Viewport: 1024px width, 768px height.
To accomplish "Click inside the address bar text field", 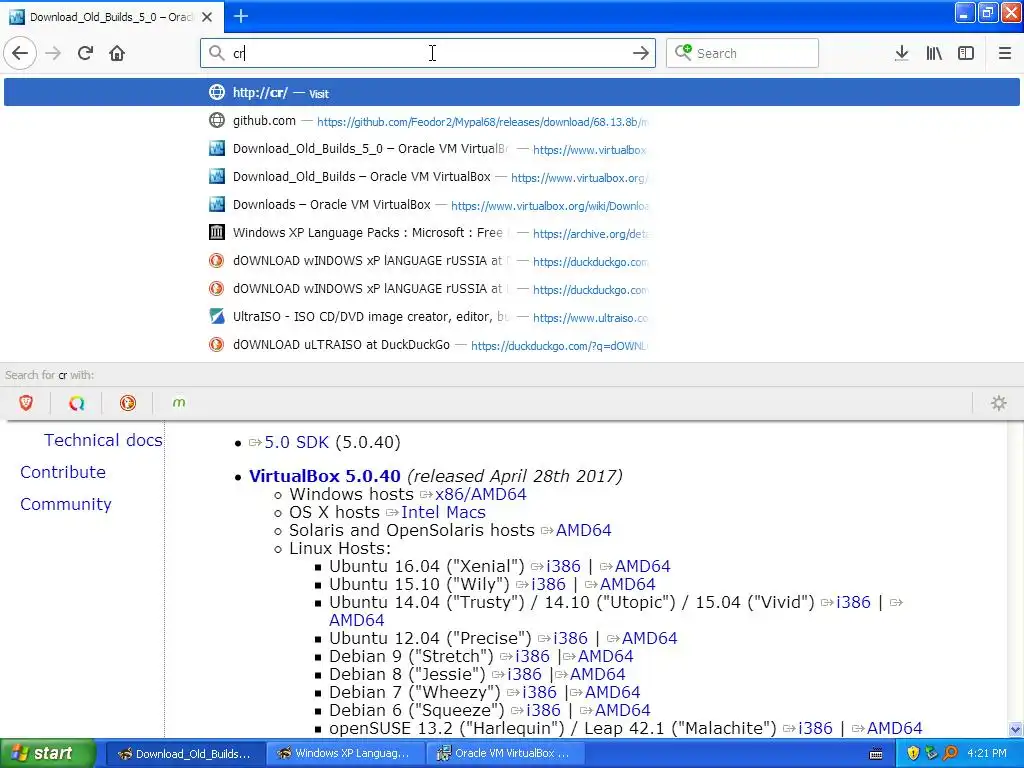I will click(428, 53).
